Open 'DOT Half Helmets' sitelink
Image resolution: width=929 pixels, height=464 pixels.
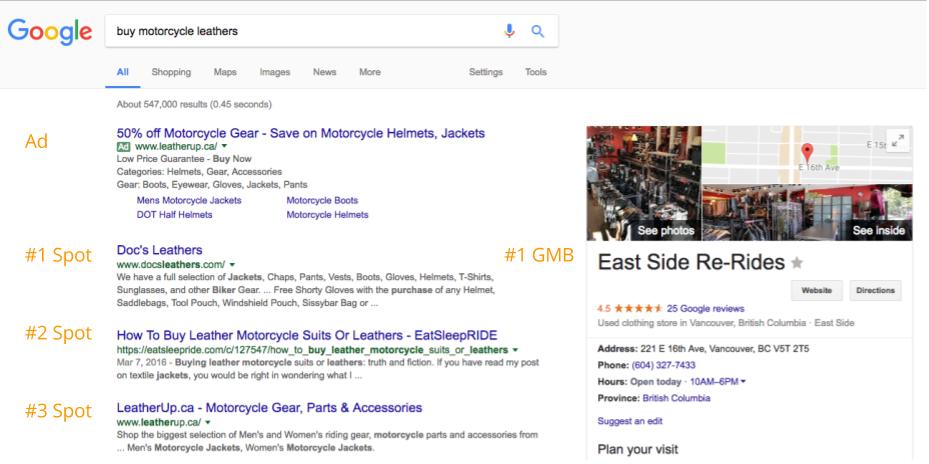click(x=174, y=215)
